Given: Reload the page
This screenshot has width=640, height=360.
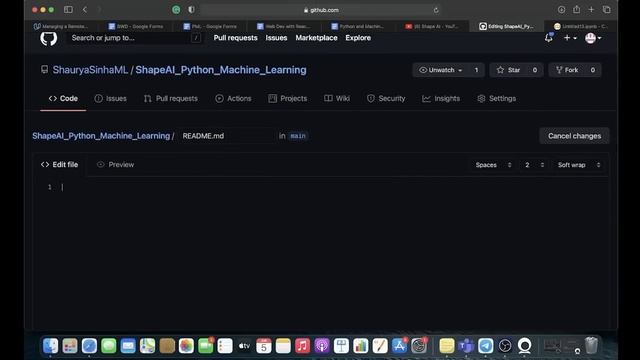Looking at the screenshot, I should (436, 10).
